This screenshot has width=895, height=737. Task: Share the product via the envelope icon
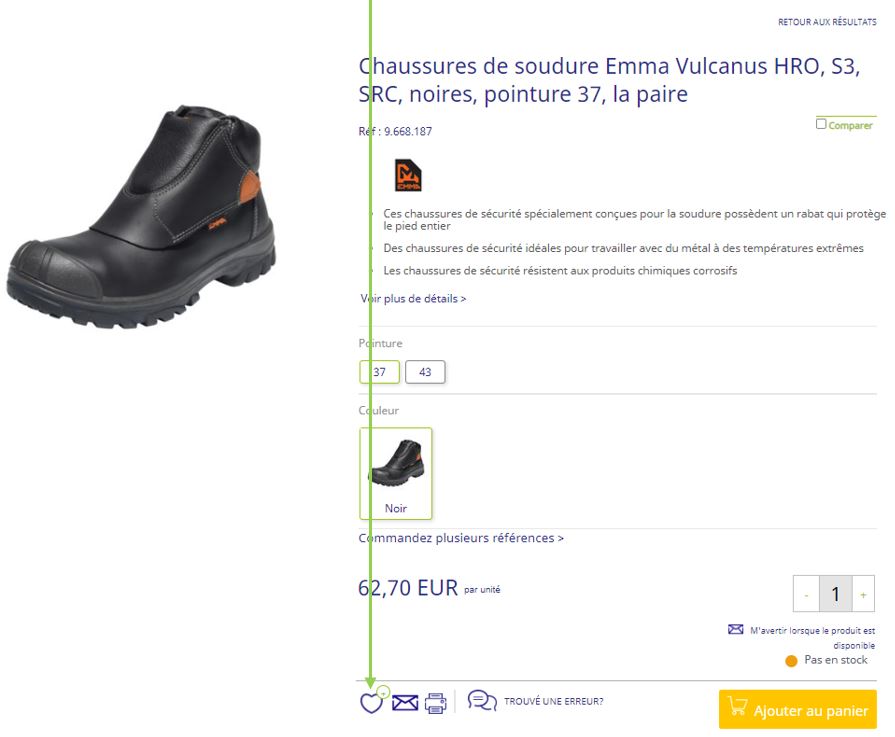click(x=405, y=703)
